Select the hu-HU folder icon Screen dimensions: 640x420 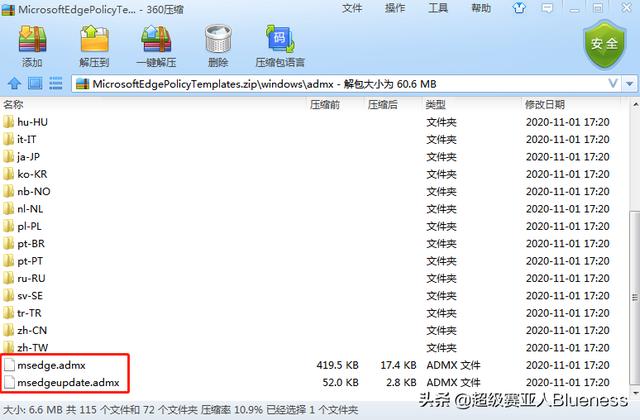coord(8,122)
